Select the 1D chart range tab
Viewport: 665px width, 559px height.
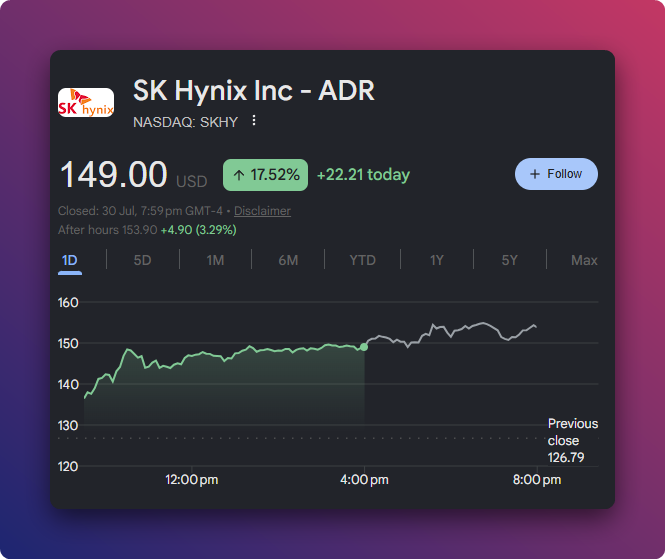point(70,260)
